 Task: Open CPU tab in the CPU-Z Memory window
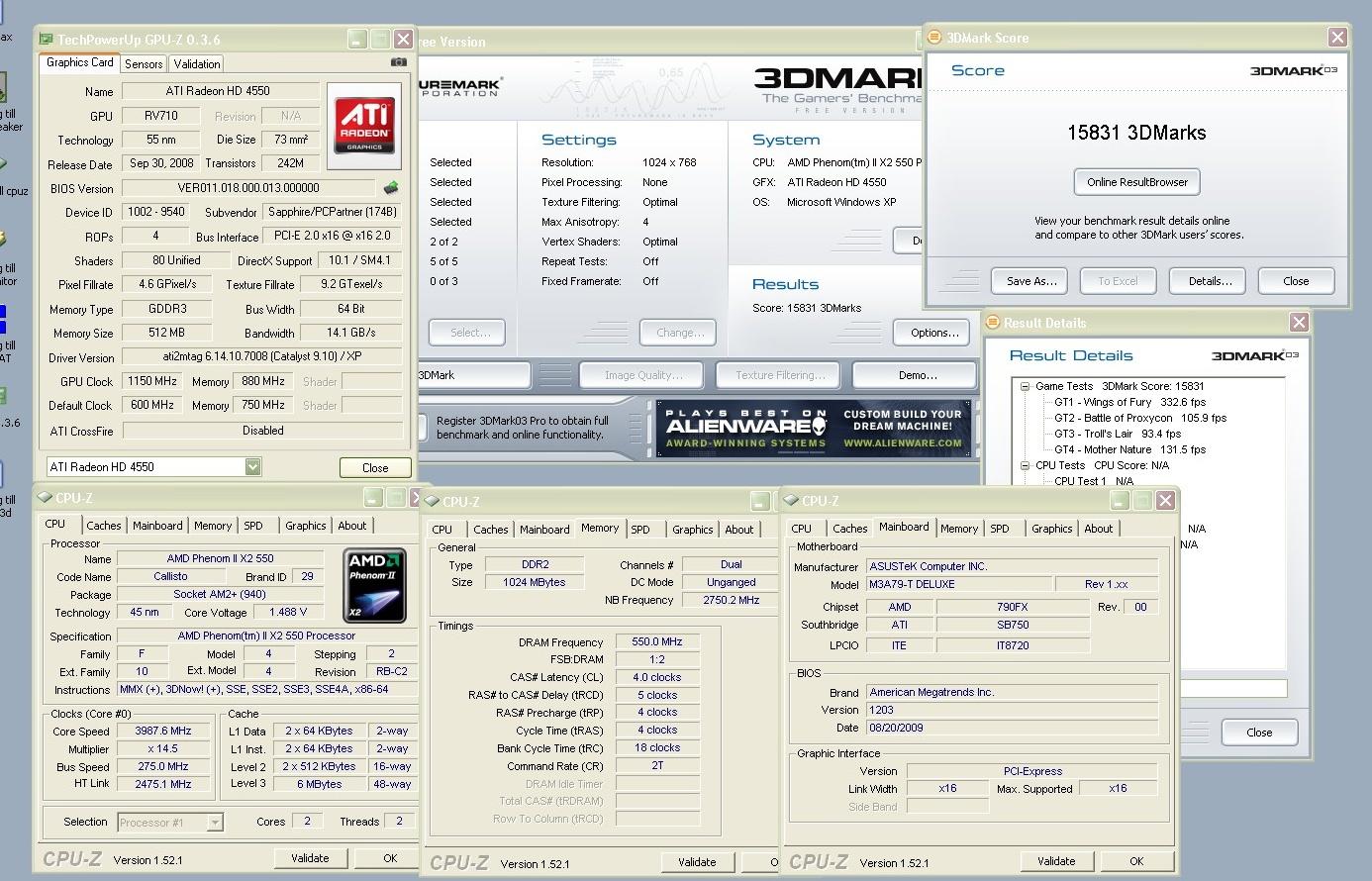click(x=442, y=530)
